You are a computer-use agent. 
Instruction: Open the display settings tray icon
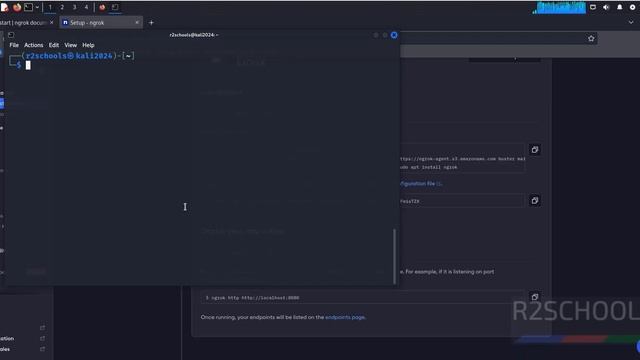(593, 7)
